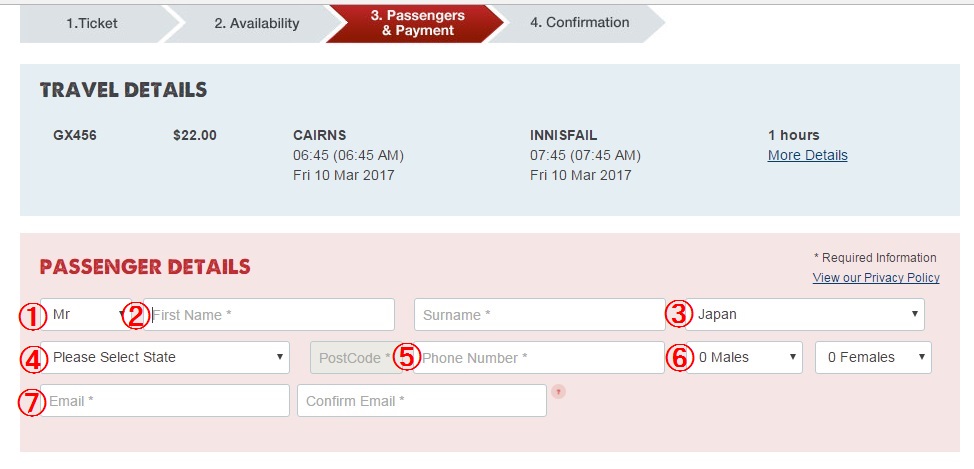Open the Please Select State dropdown
This screenshot has height=469, width=974.
point(167,357)
